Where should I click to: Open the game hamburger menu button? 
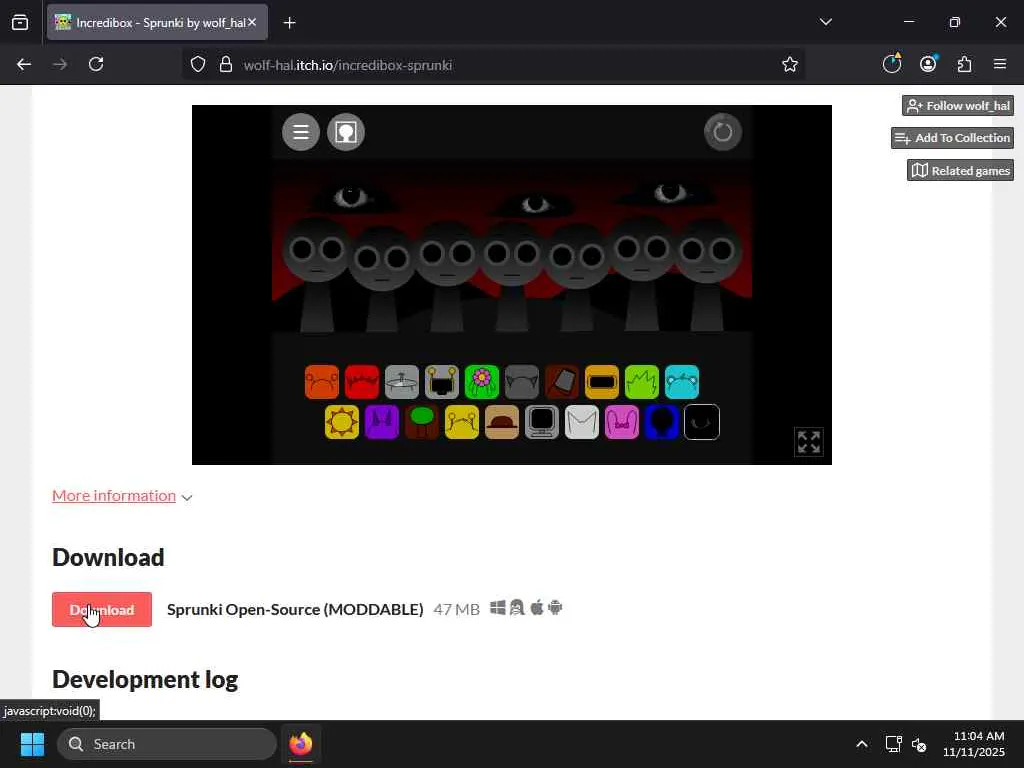(300, 132)
